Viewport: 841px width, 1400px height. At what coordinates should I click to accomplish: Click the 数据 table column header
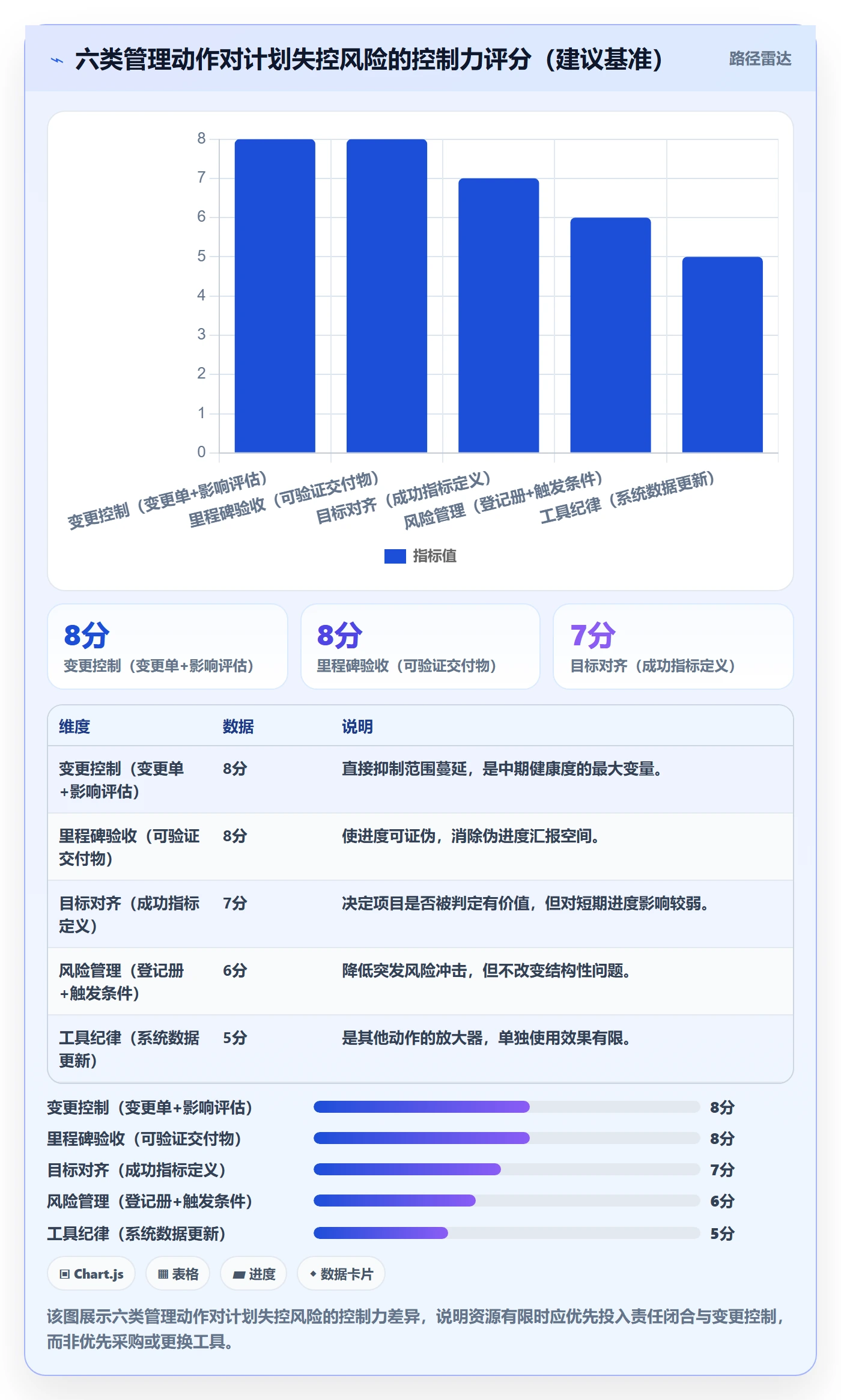tap(238, 726)
